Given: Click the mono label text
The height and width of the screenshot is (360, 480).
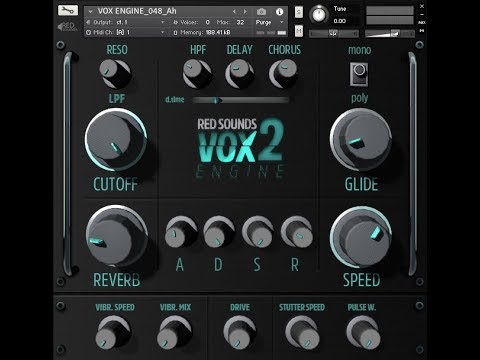Looking at the screenshot, I should coord(359,50).
